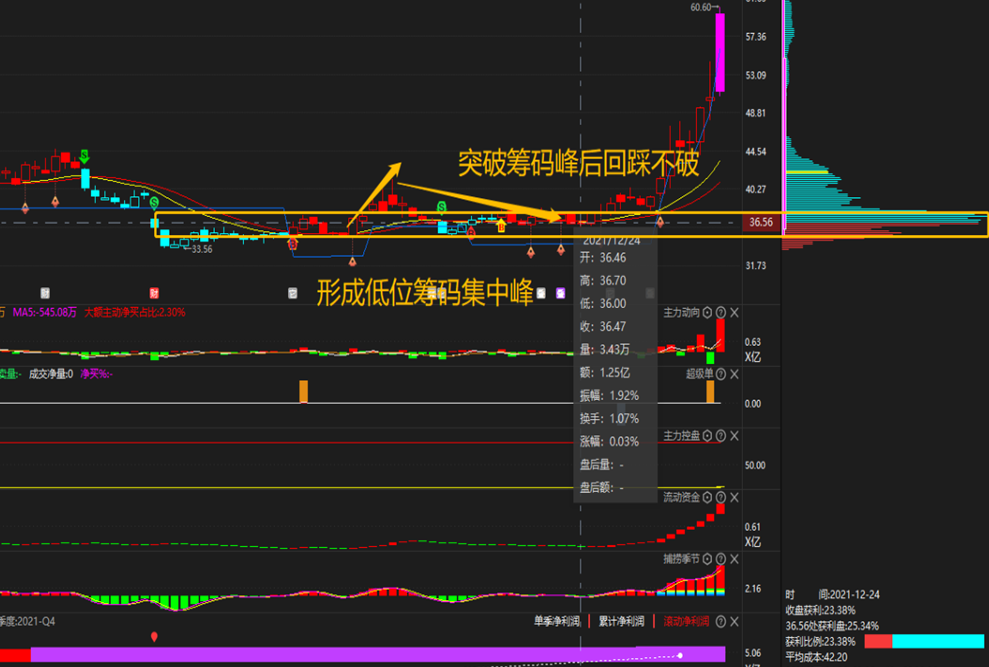Screen dimensions: 989x667
Task: Open settings for the 捕捞季节 indicator
Action: click(x=707, y=559)
